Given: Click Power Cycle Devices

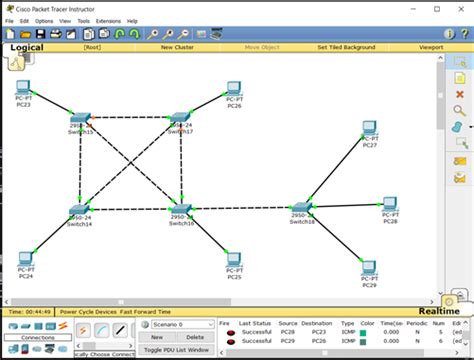Looking at the screenshot, I should click(88, 312).
